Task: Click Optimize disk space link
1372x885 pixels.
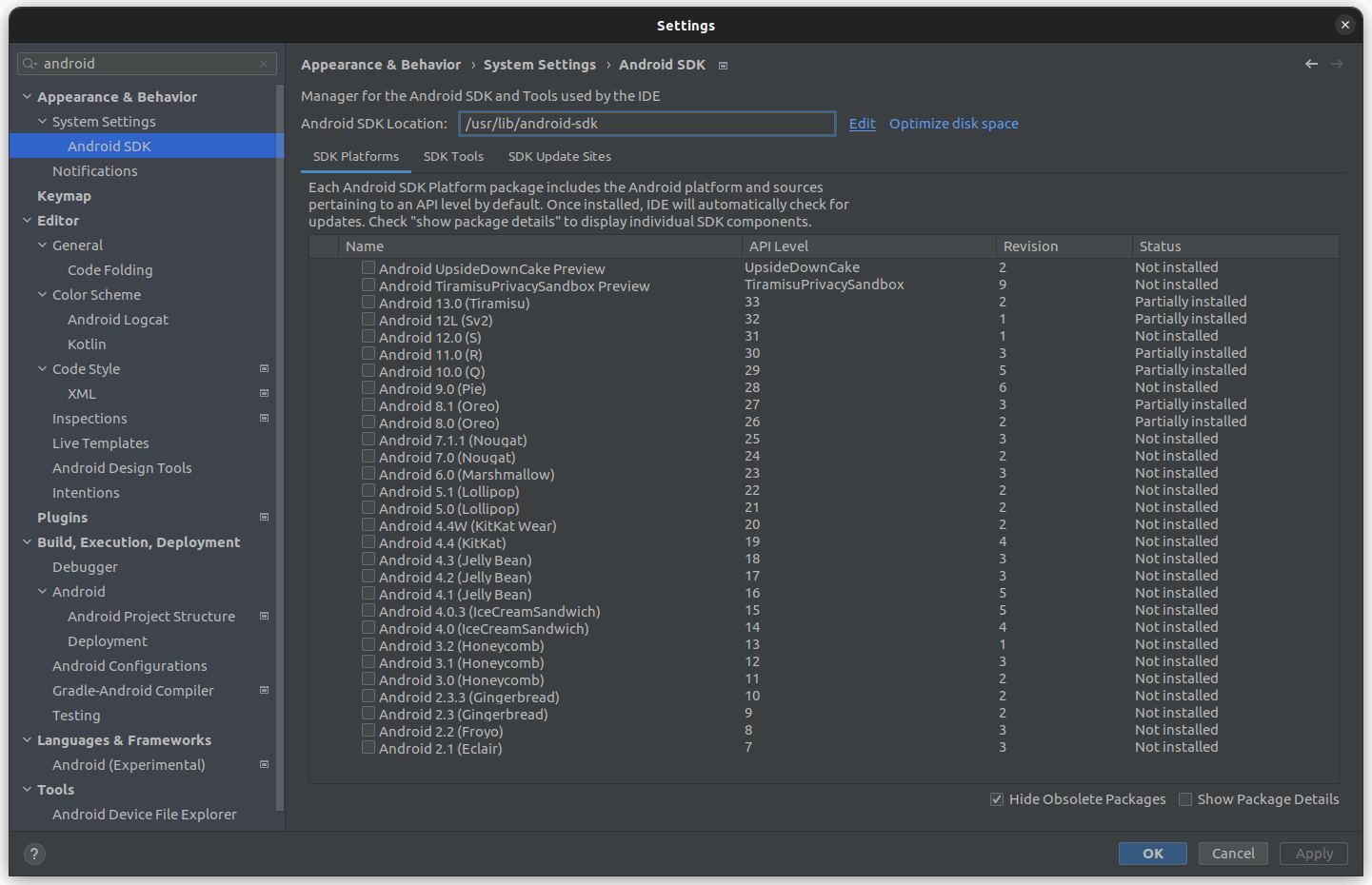Action: pyautogui.click(x=954, y=124)
